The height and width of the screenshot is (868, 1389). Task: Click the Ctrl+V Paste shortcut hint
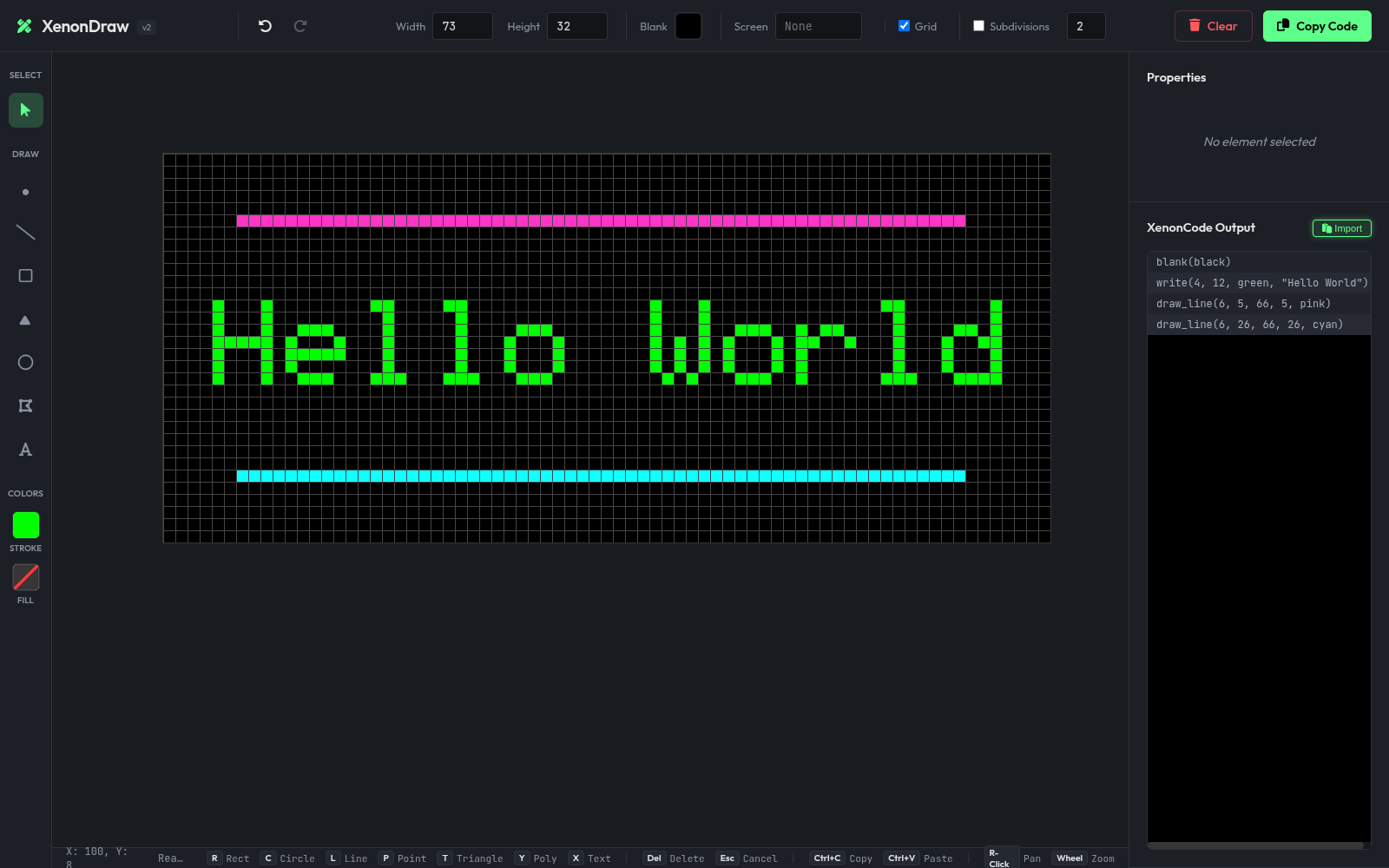(x=918, y=858)
